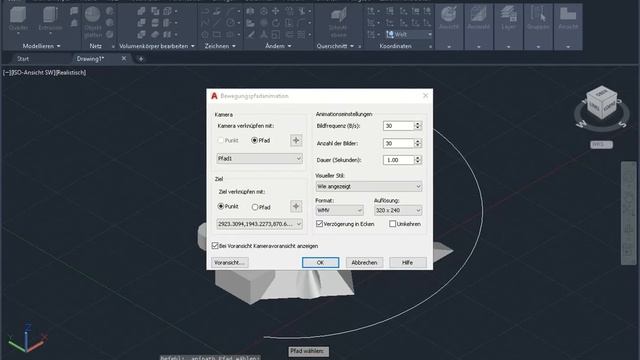640x360 pixels.
Task: Open the WKS dropdown below ViewCube
Action: [601, 144]
